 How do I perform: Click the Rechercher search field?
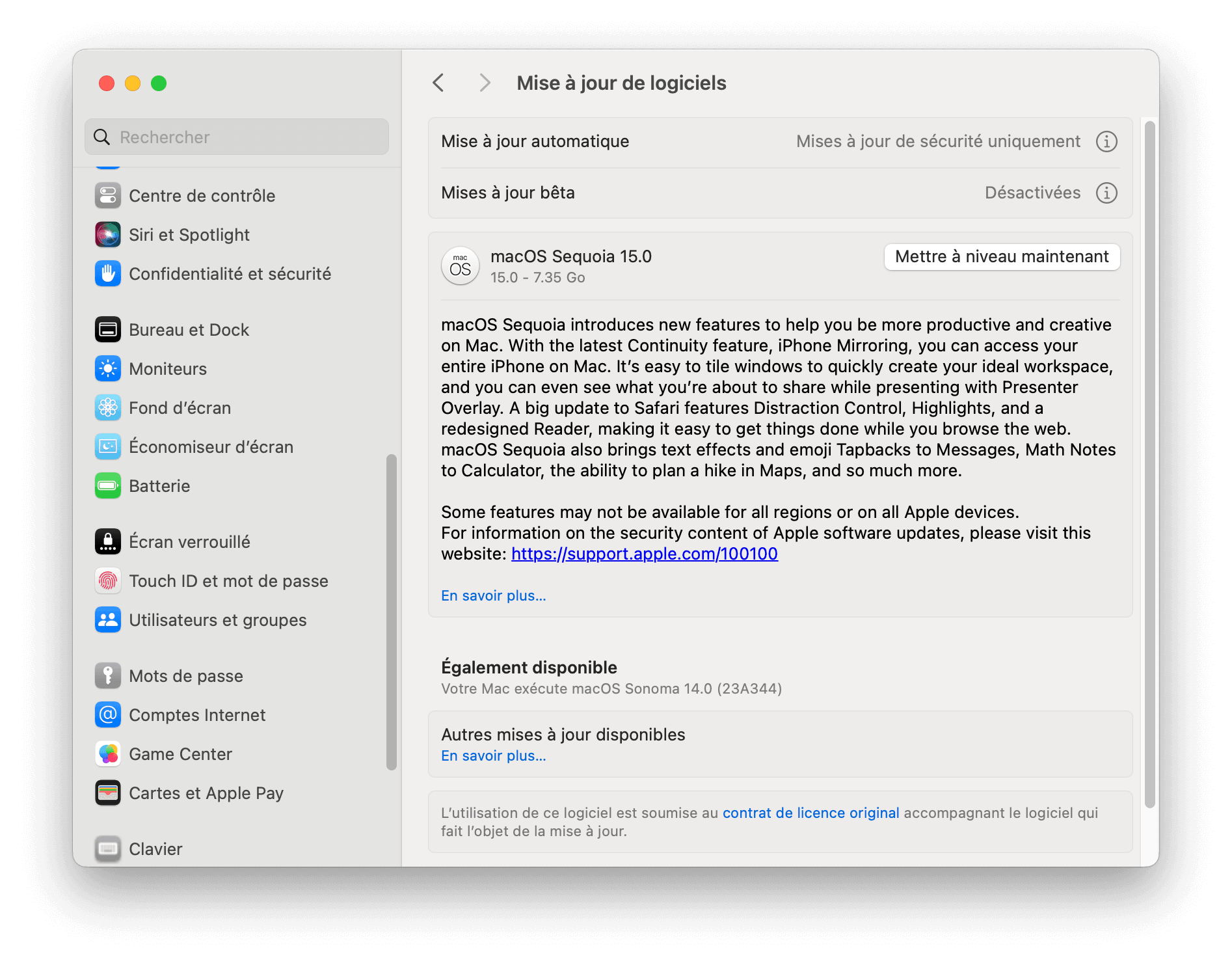click(237, 137)
